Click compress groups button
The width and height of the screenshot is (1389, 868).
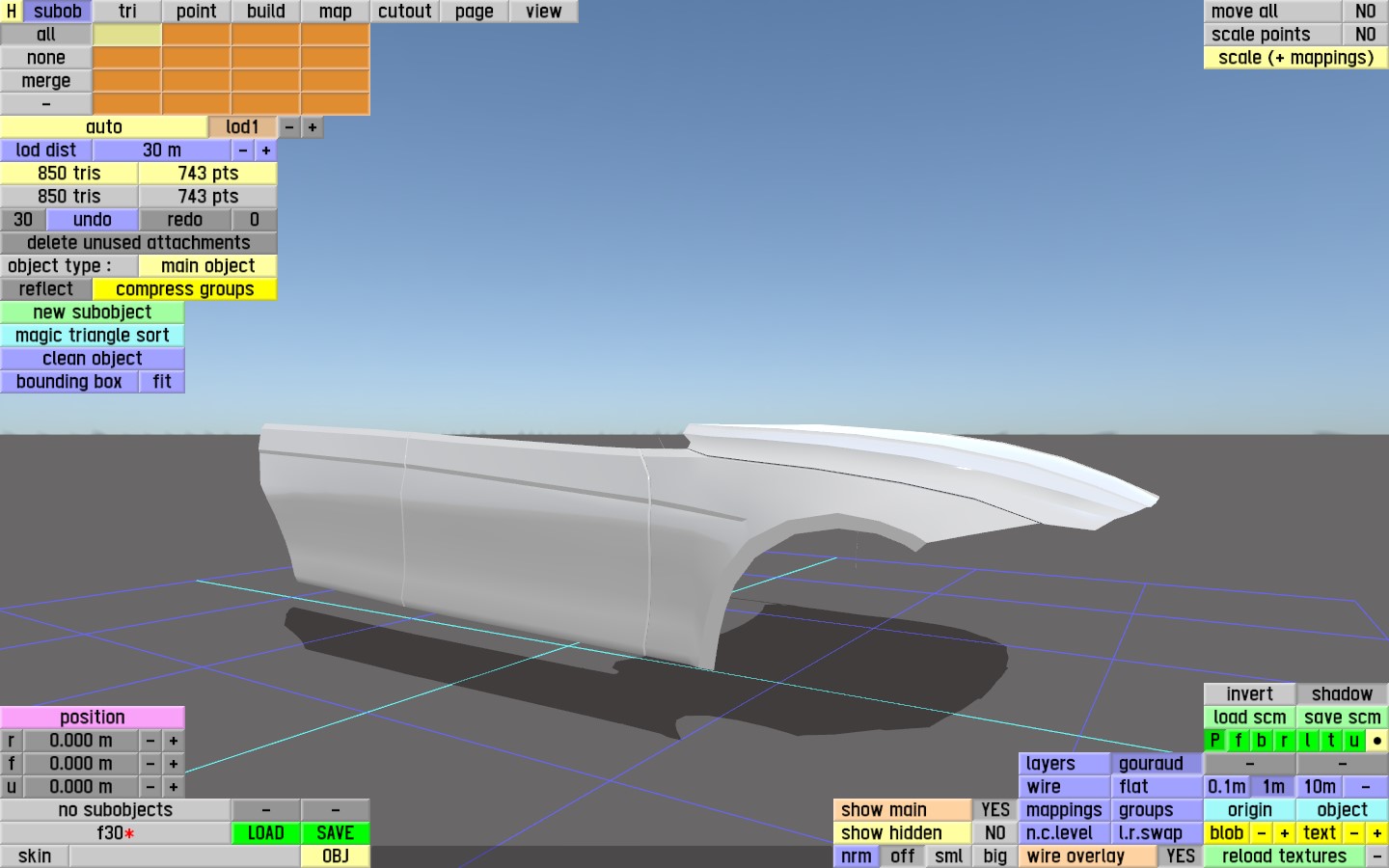point(184,289)
